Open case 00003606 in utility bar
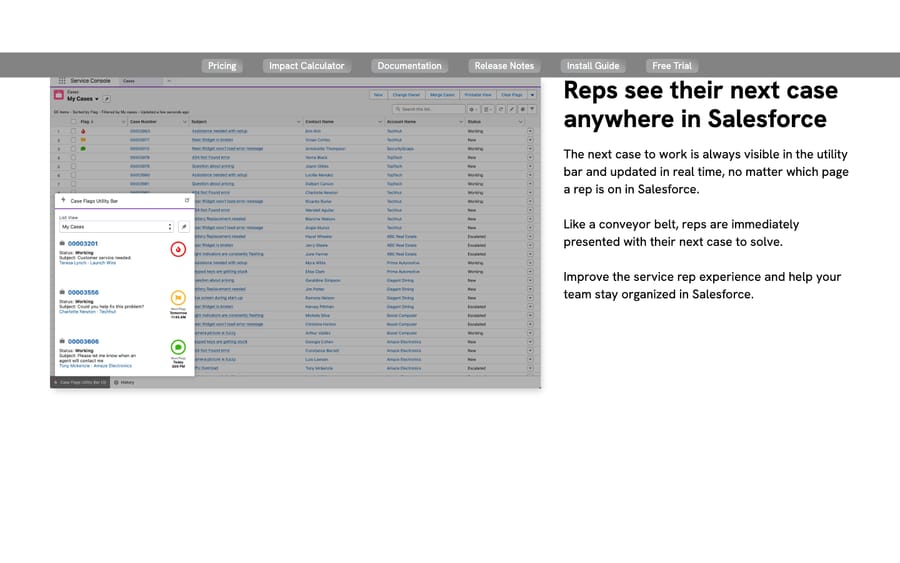This screenshot has width=900, height=563. click(83, 341)
